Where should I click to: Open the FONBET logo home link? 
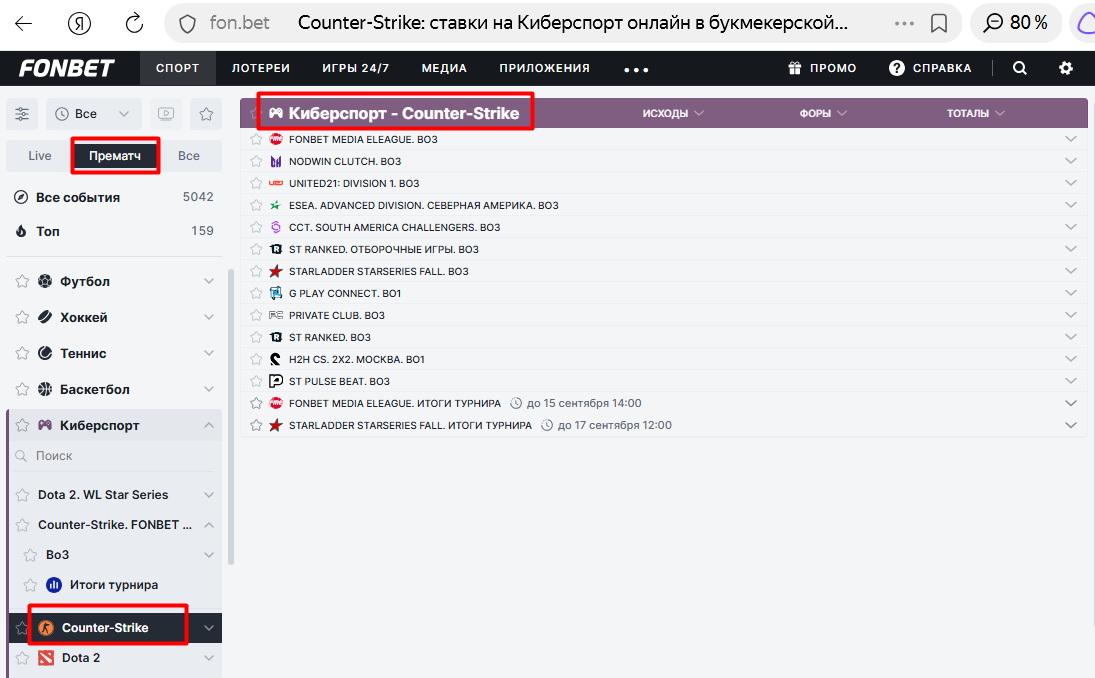coord(66,68)
